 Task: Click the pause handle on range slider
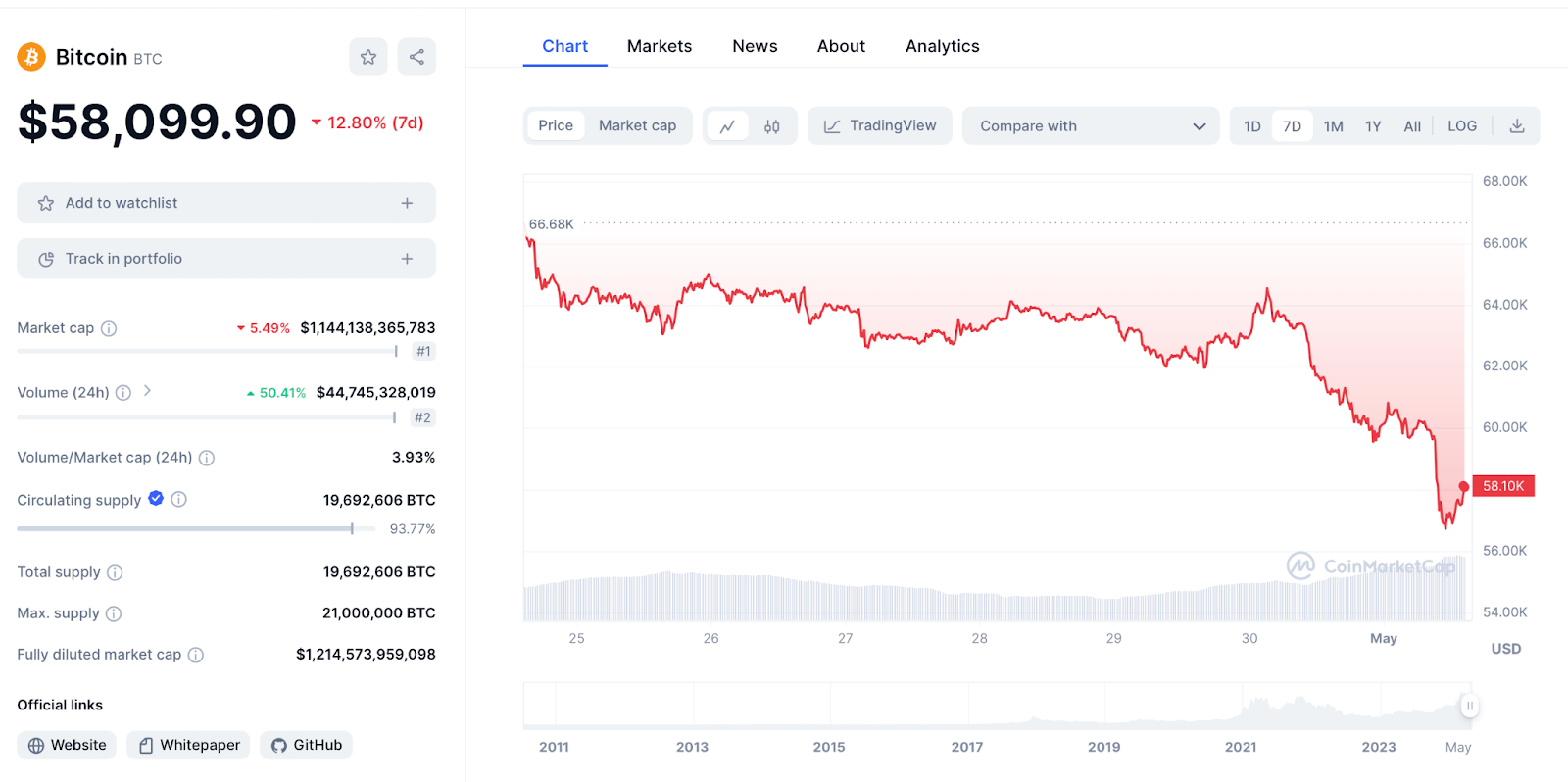1469,706
